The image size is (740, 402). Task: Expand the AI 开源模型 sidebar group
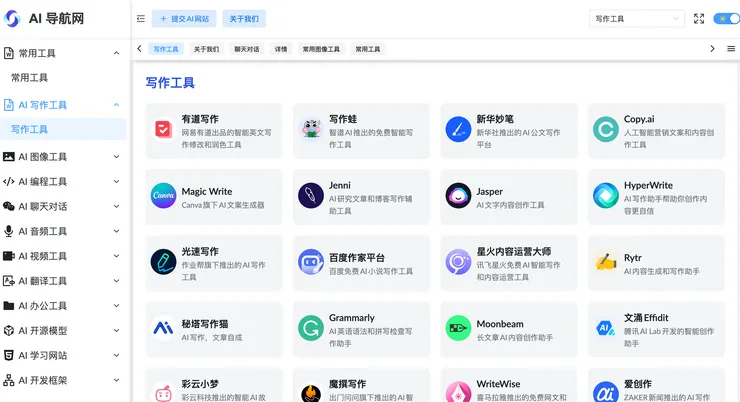tap(63, 331)
